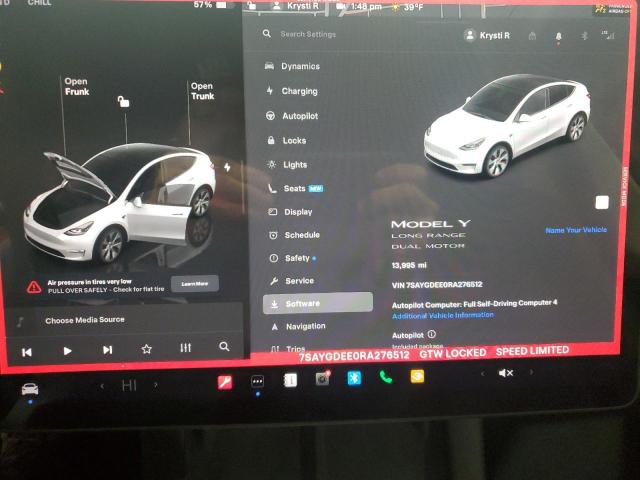
Task: Tap the media search magnifier
Action: pyautogui.click(x=224, y=347)
